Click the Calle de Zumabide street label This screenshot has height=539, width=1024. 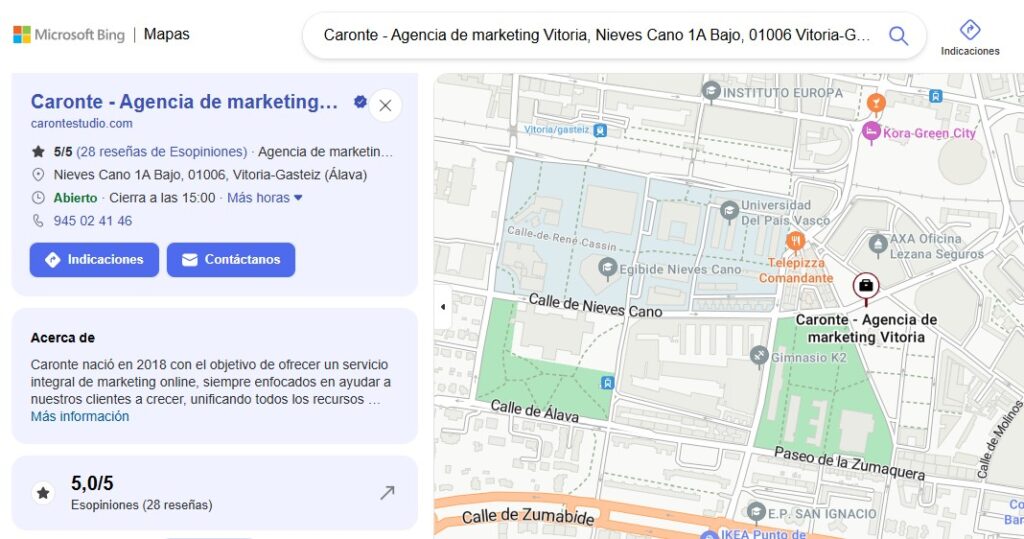pyautogui.click(x=528, y=516)
